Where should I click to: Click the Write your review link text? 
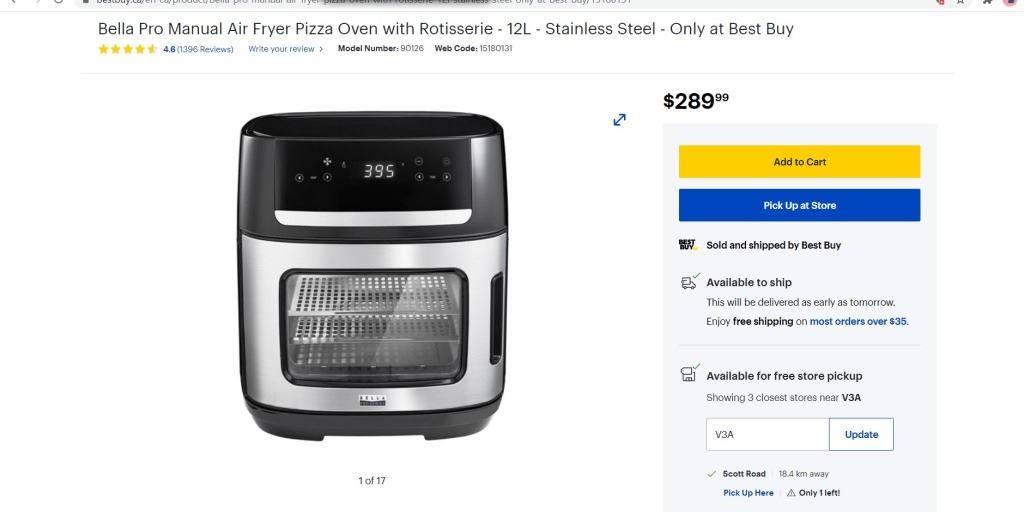281,49
